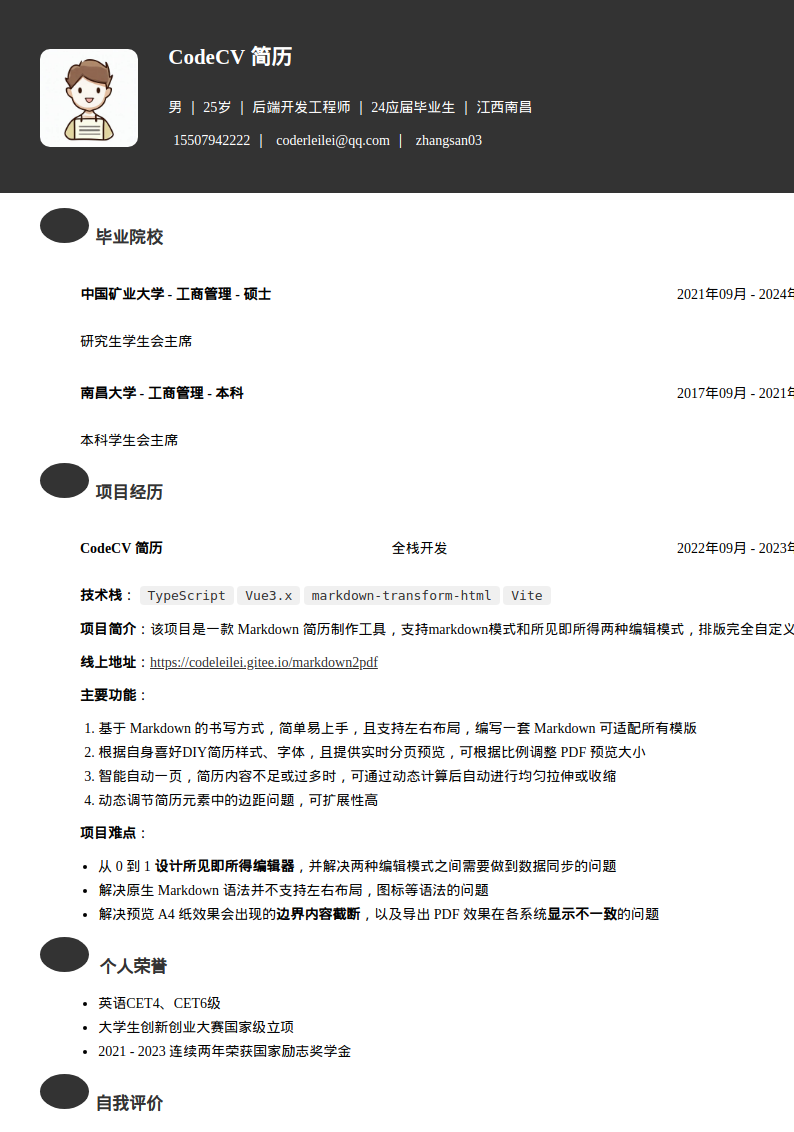Click the 主要功能 label
The height and width of the screenshot is (1132, 794).
pyautogui.click(x=108, y=695)
